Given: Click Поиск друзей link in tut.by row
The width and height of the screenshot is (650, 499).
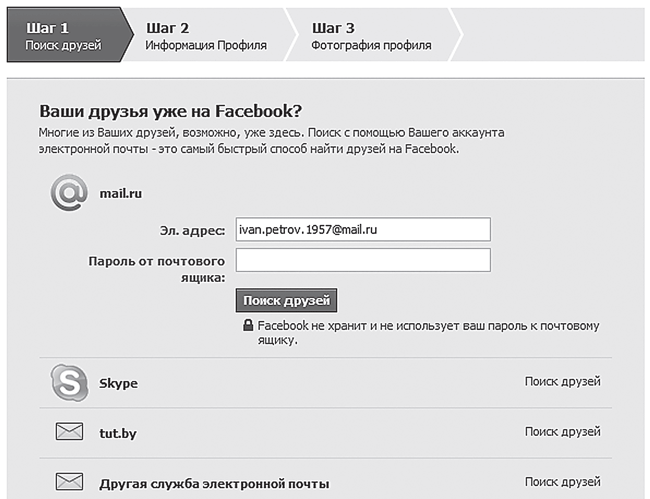Looking at the screenshot, I should (x=563, y=431).
